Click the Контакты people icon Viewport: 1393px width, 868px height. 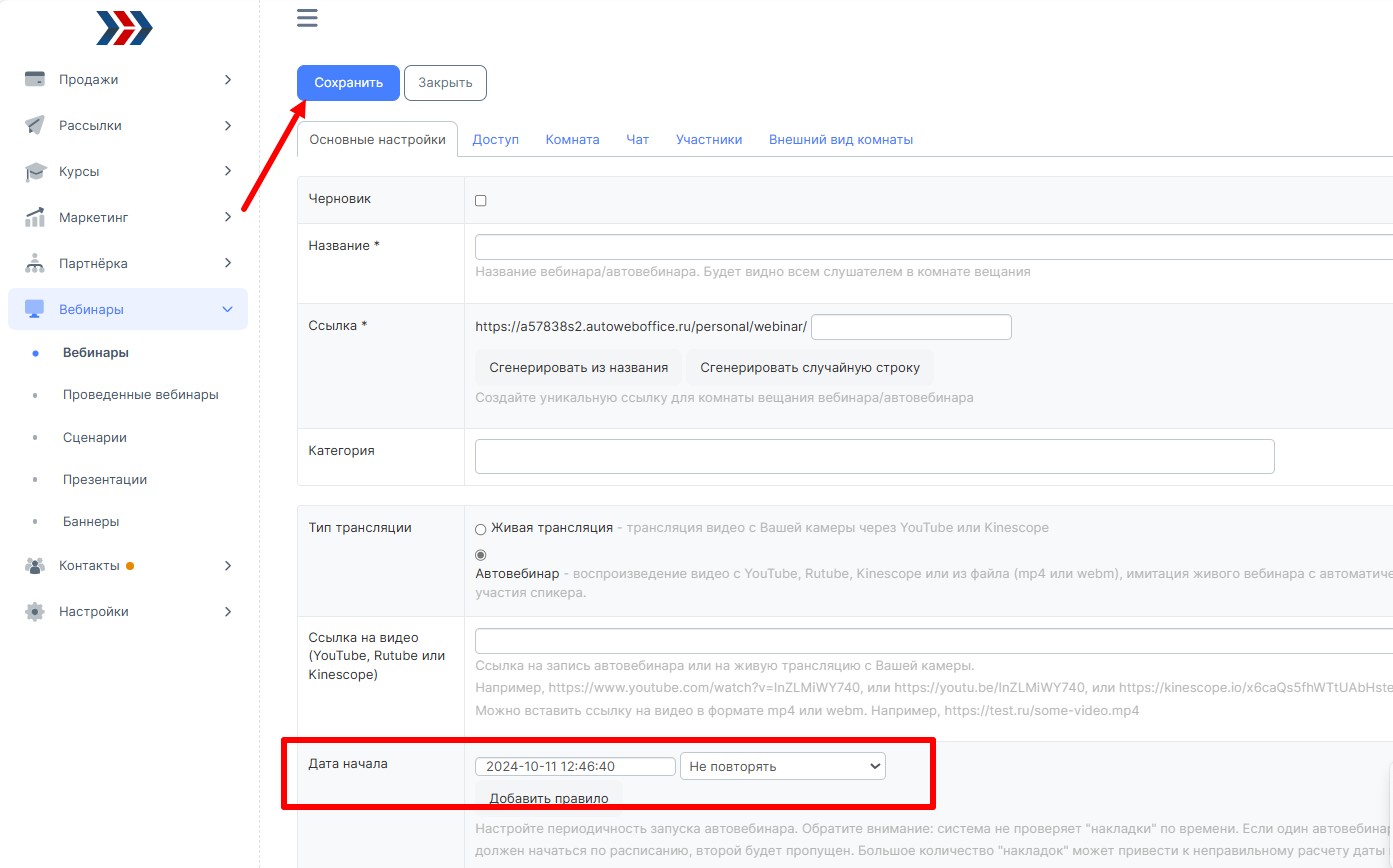35,565
